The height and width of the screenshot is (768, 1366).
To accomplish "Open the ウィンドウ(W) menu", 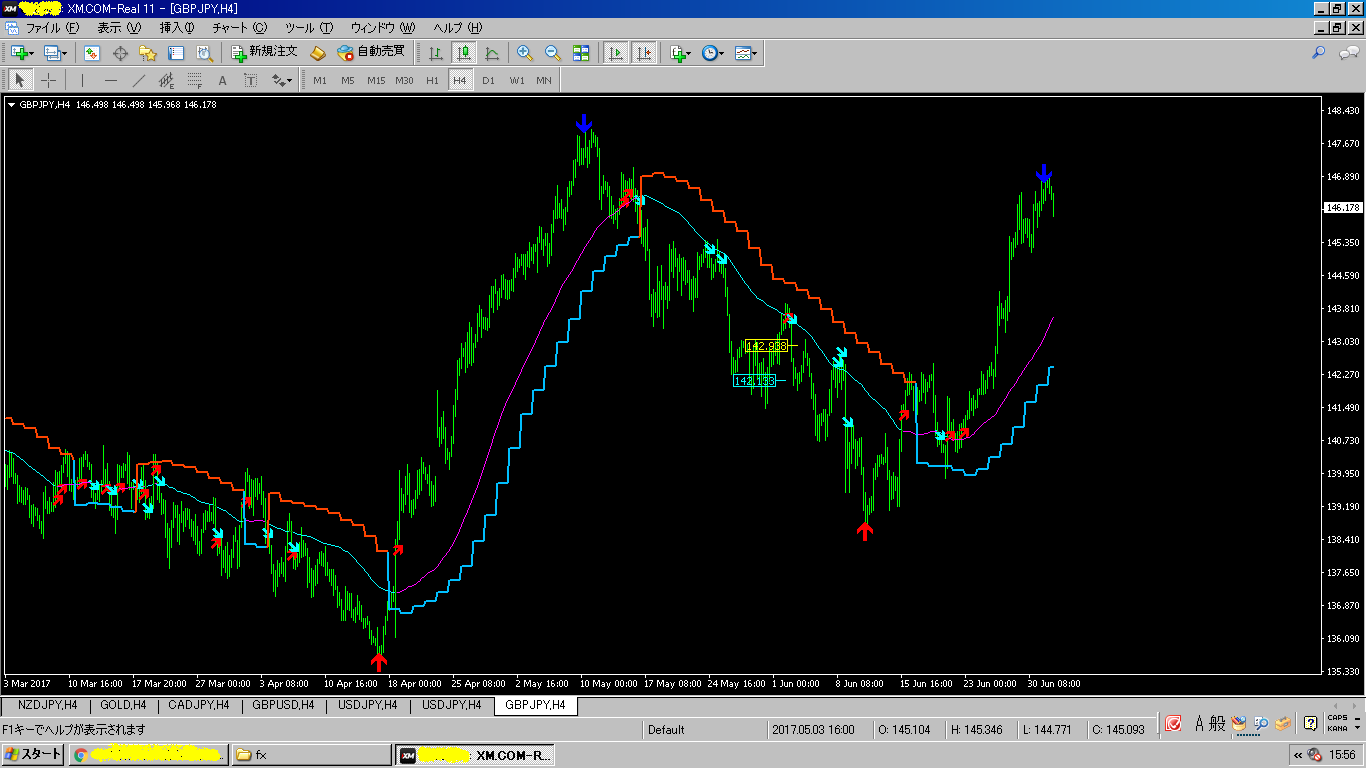I will [x=382, y=28].
